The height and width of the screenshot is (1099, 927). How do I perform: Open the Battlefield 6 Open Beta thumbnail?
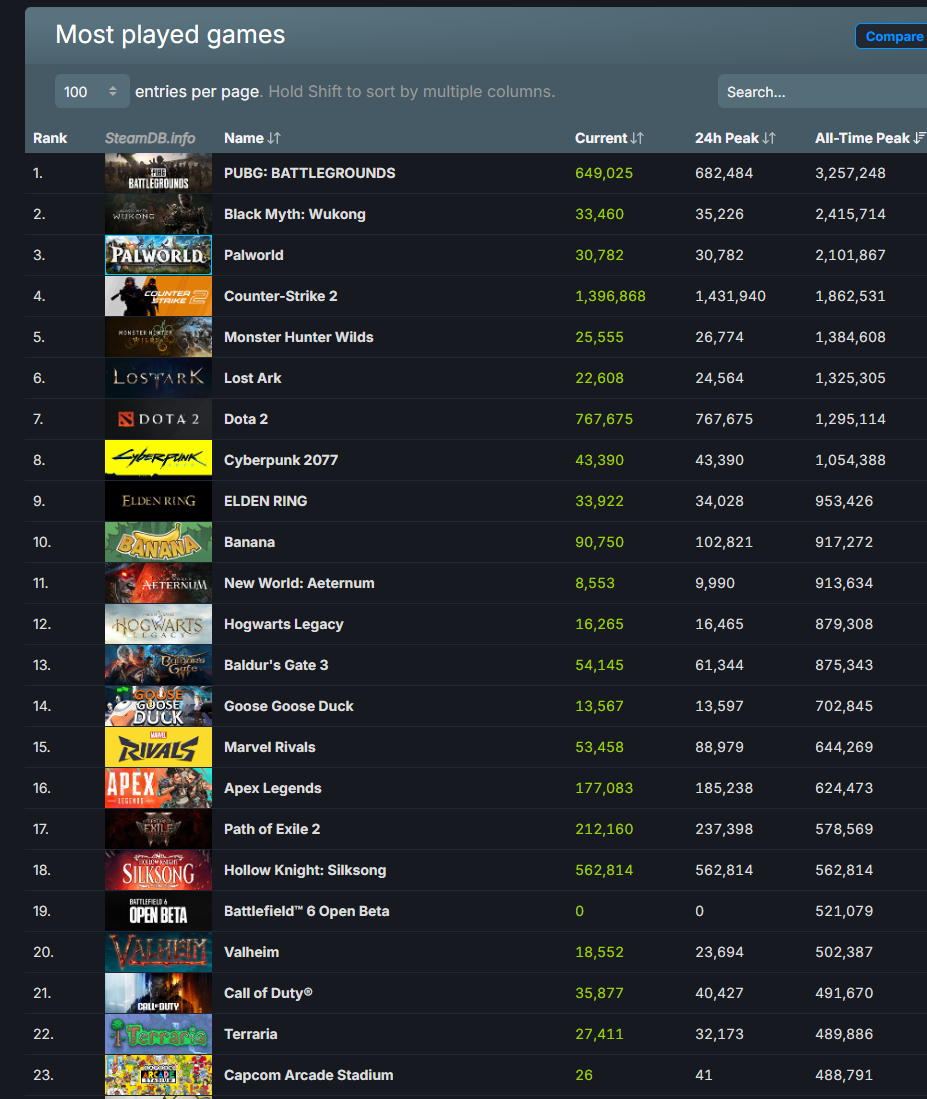(x=158, y=911)
